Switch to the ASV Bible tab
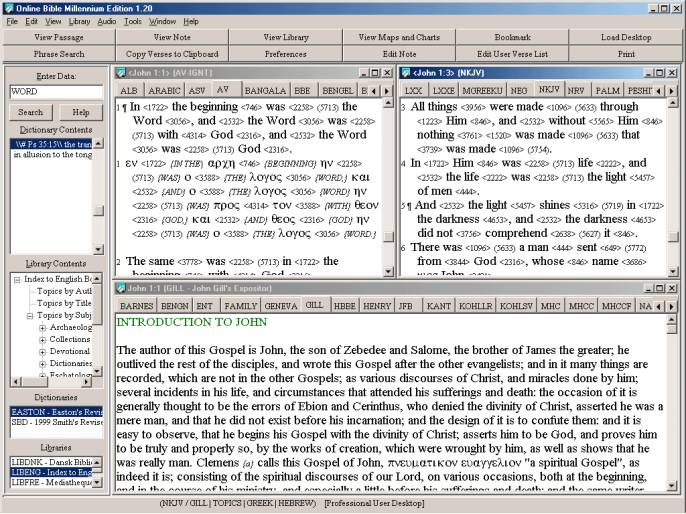 tap(197, 91)
